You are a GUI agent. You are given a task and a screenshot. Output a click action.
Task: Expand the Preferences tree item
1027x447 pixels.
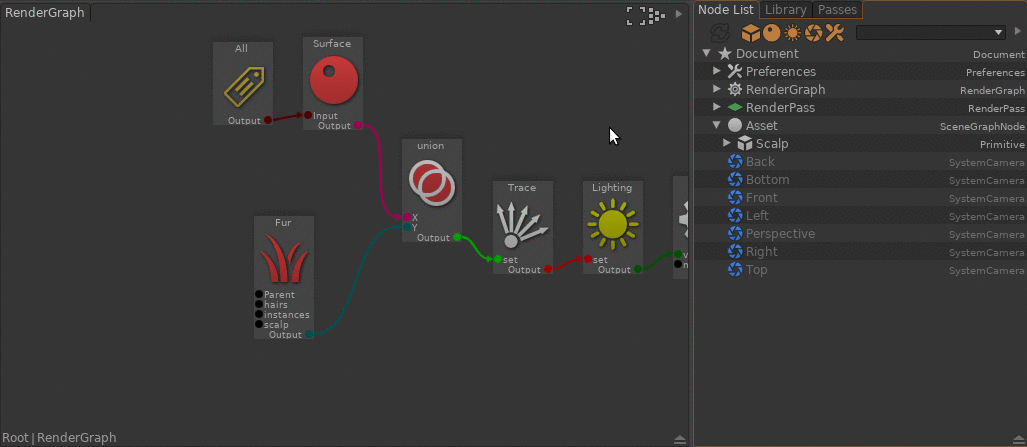pyautogui.click(x=717, y=72)
